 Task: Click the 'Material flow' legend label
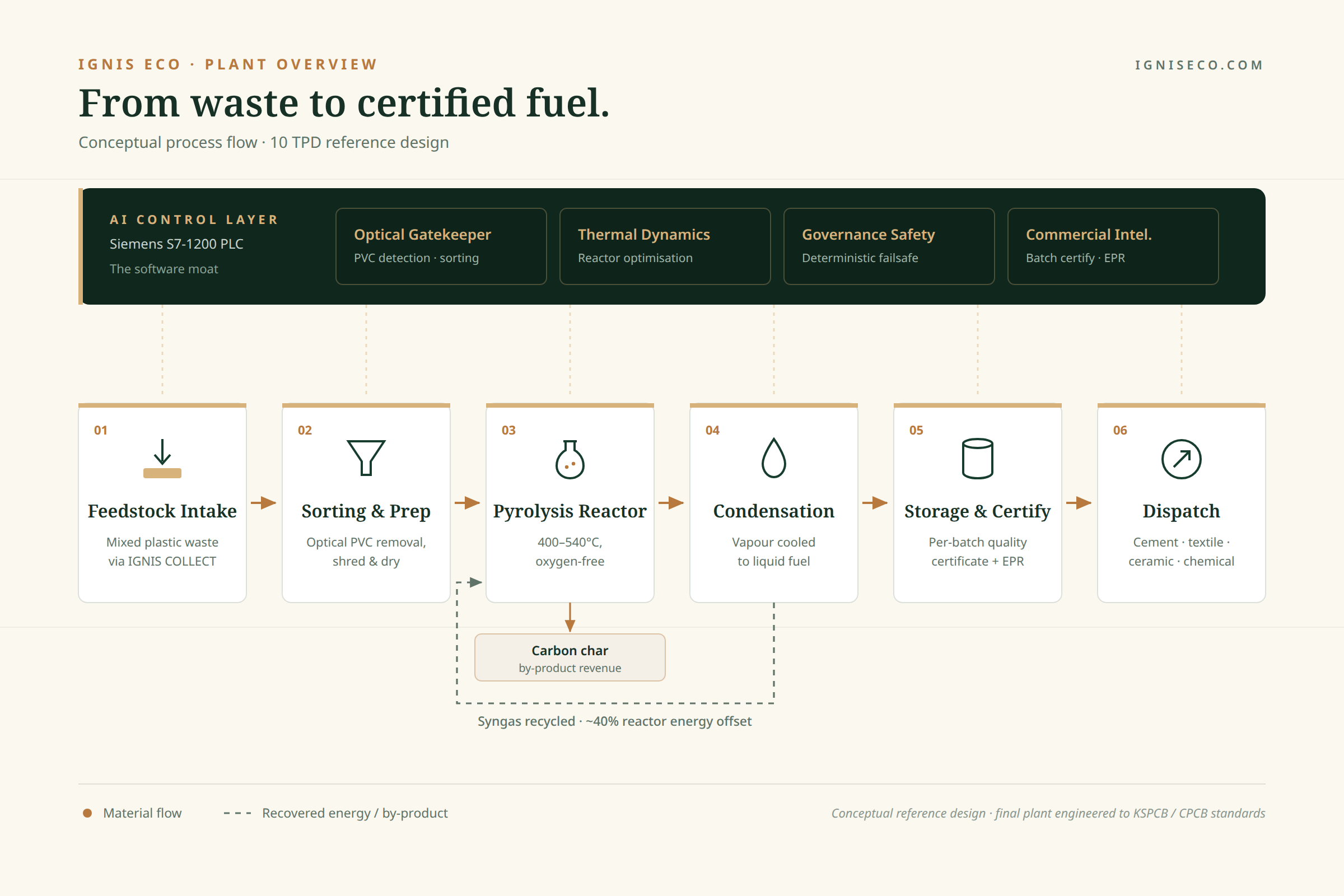point(142,813)
